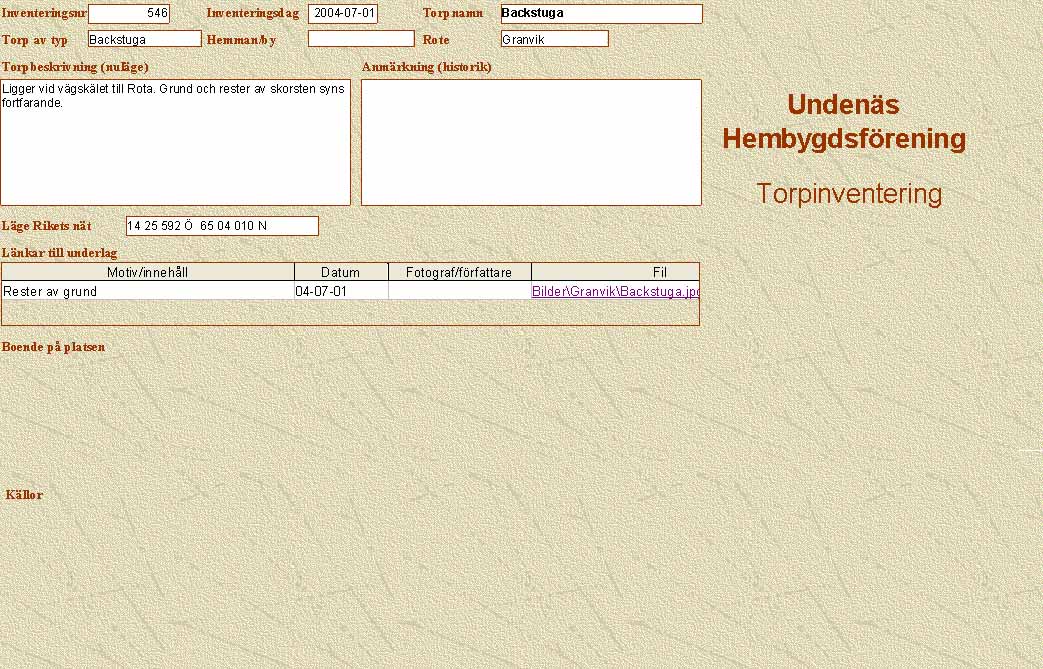Click the Undenäs Hembygdsförening heading

tap(844, 121)
